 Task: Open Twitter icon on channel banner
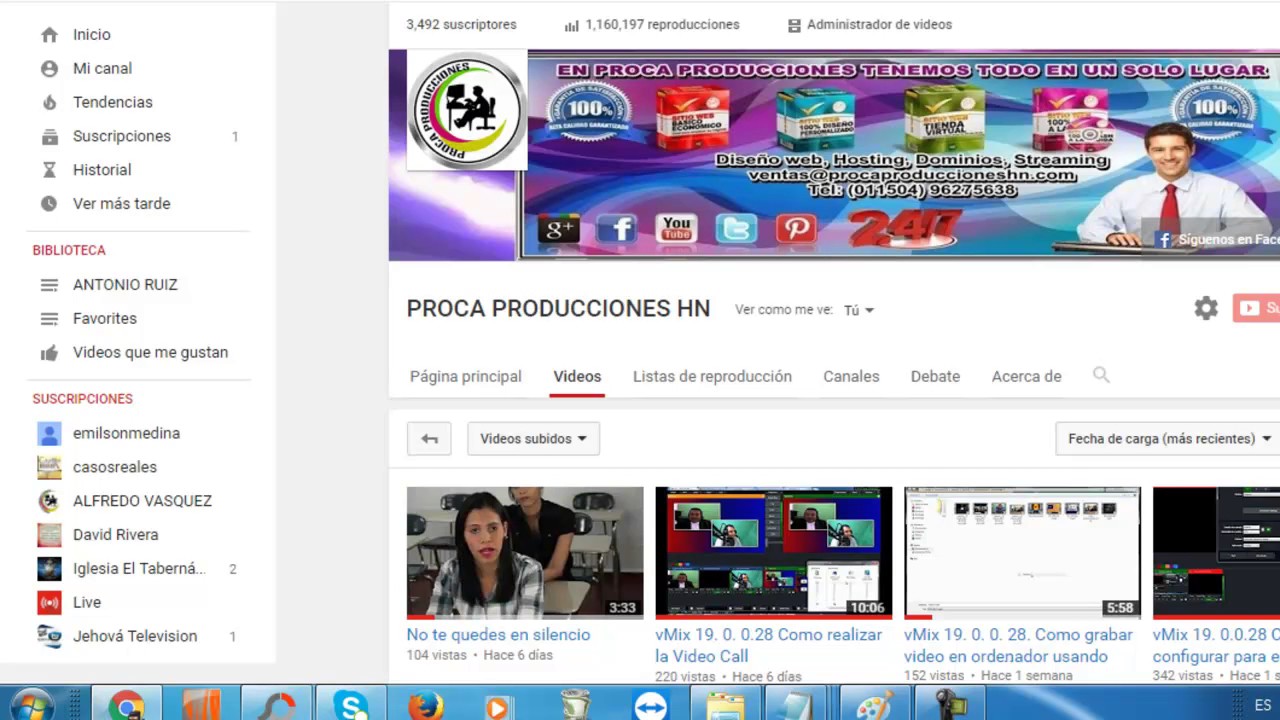[736, 229]
